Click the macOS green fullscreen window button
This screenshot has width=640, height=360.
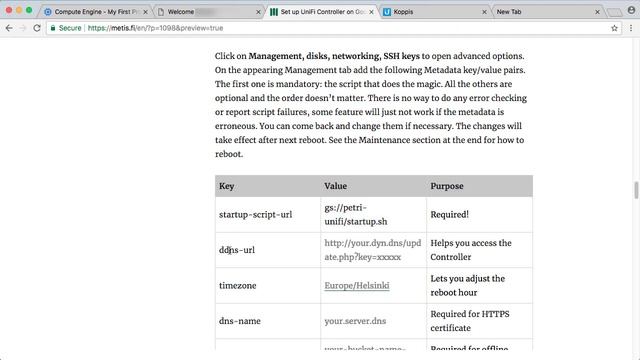pyautogui.click(x=29, y=10)
